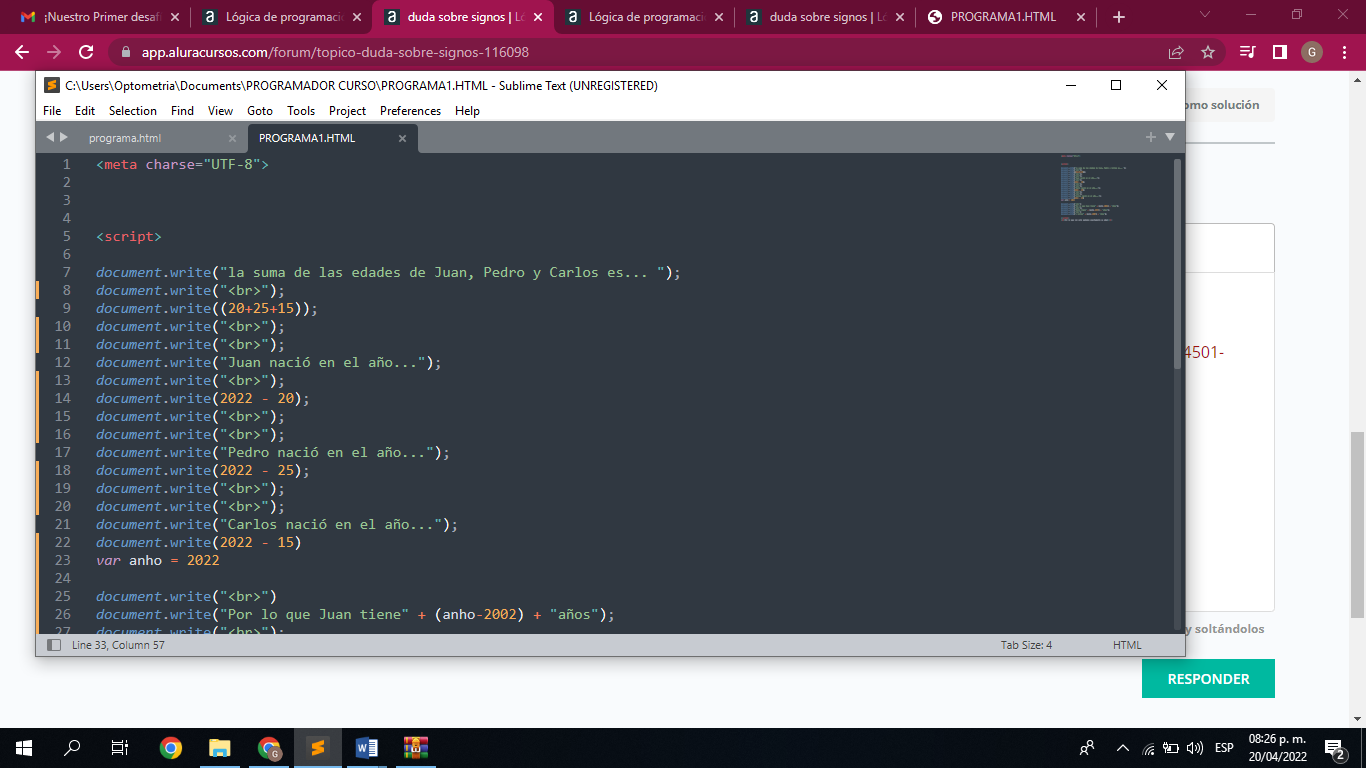Click the code minimap preview
The image size is (1366, 768).
point(1093,187)
